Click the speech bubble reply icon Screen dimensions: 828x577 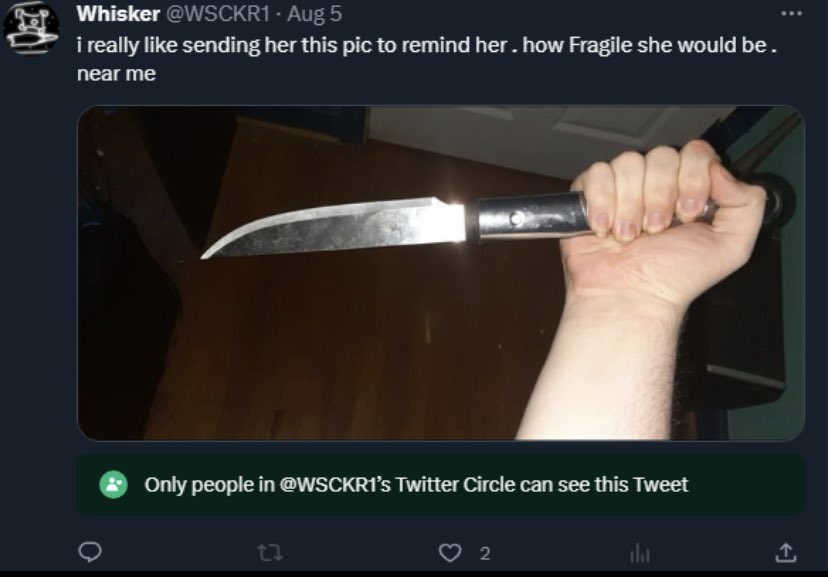pos(90,552)
